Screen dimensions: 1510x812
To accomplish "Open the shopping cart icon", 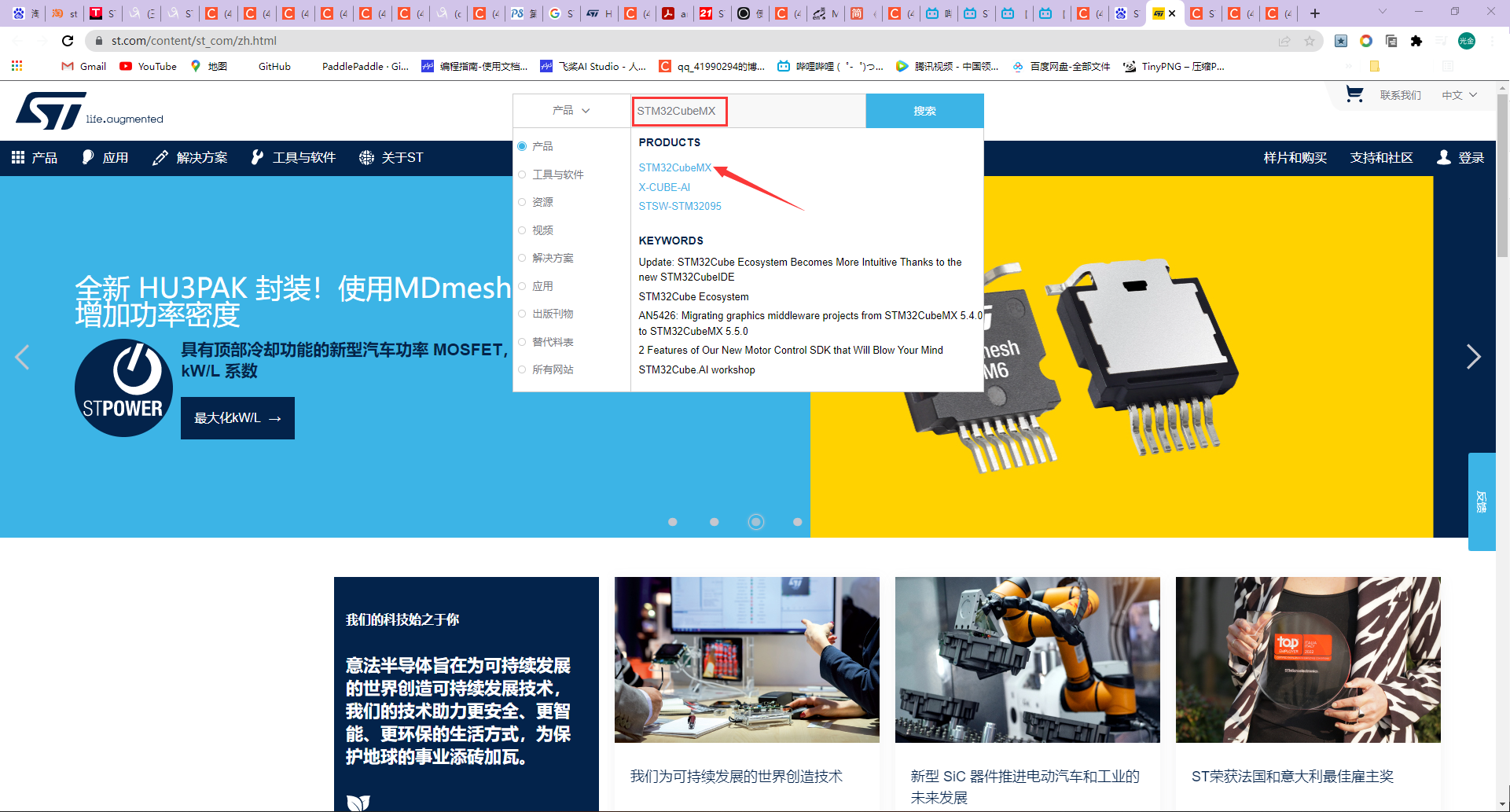I will (x=1354, y=94).
